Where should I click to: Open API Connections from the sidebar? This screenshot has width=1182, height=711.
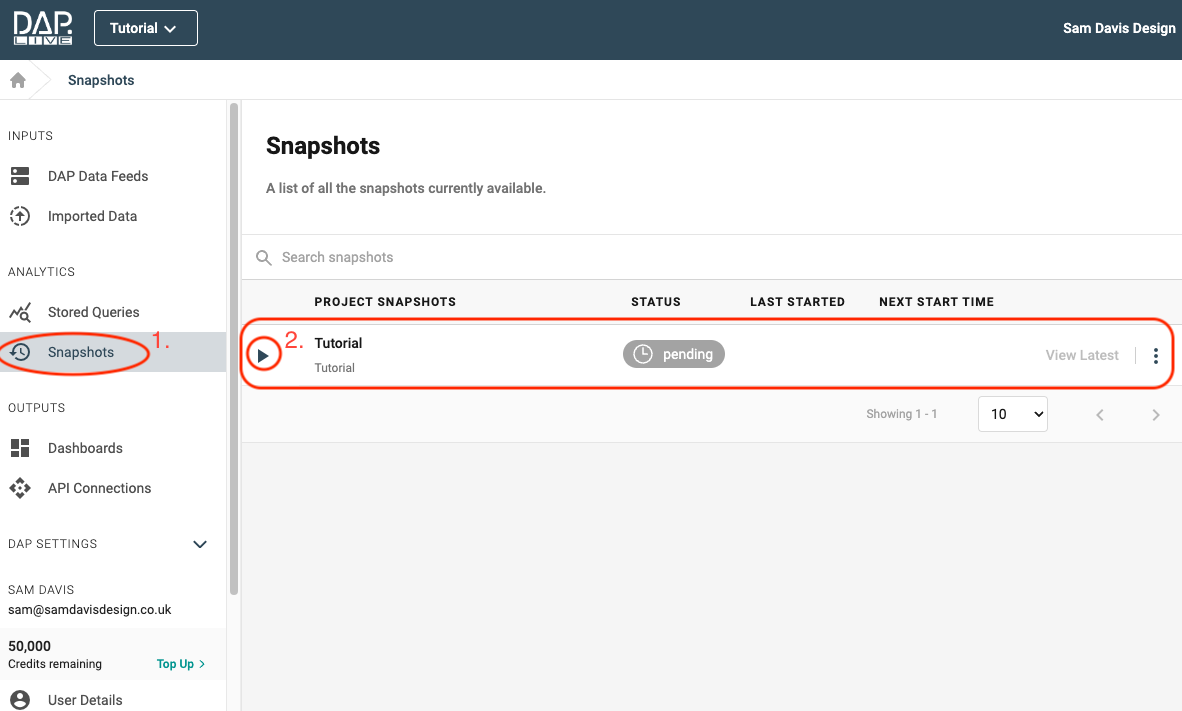click(99, 488)
